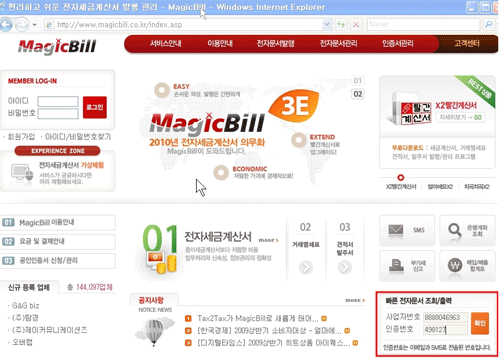
Task: Click the Refresh page icon
Action: coord(341,24)
